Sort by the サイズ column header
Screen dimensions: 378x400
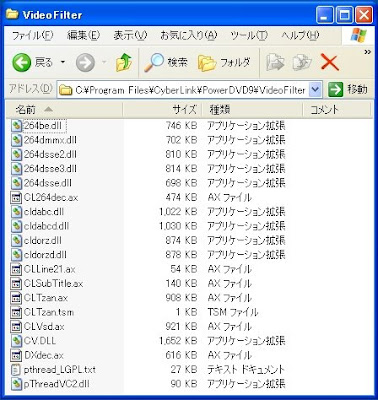pyautogui.click(x=162, y=110)
